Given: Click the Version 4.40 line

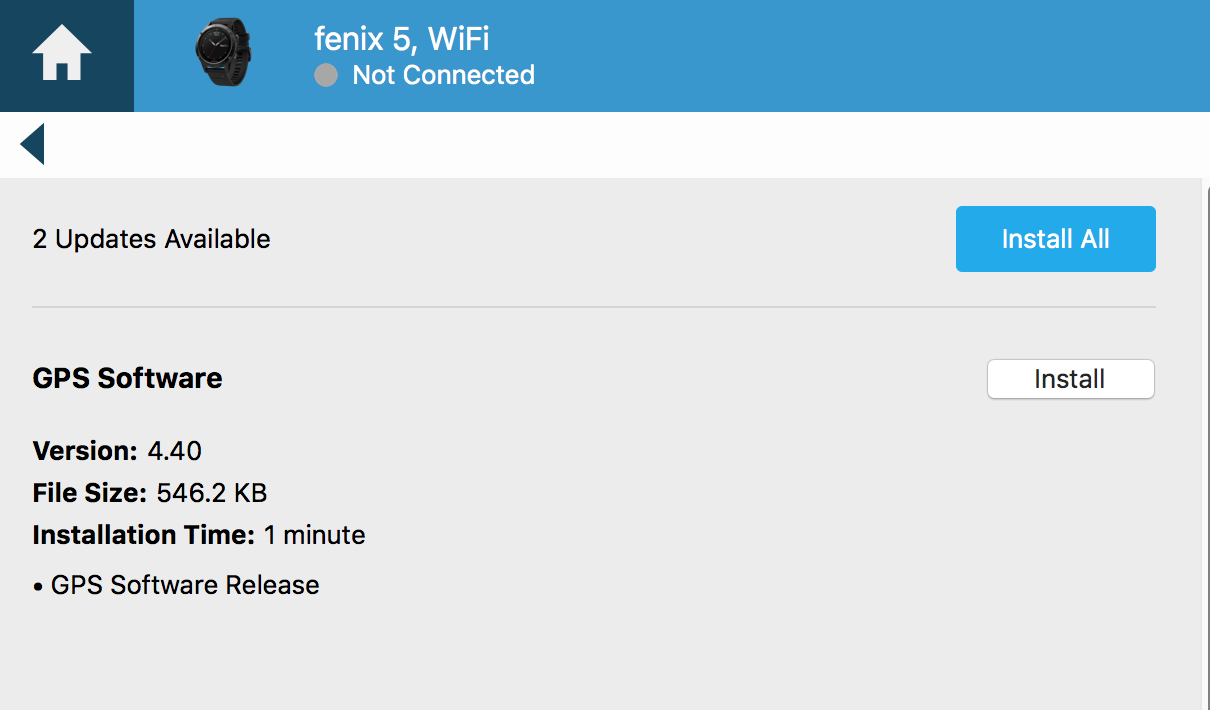Looking at the screenshot, I should (117, 451).
